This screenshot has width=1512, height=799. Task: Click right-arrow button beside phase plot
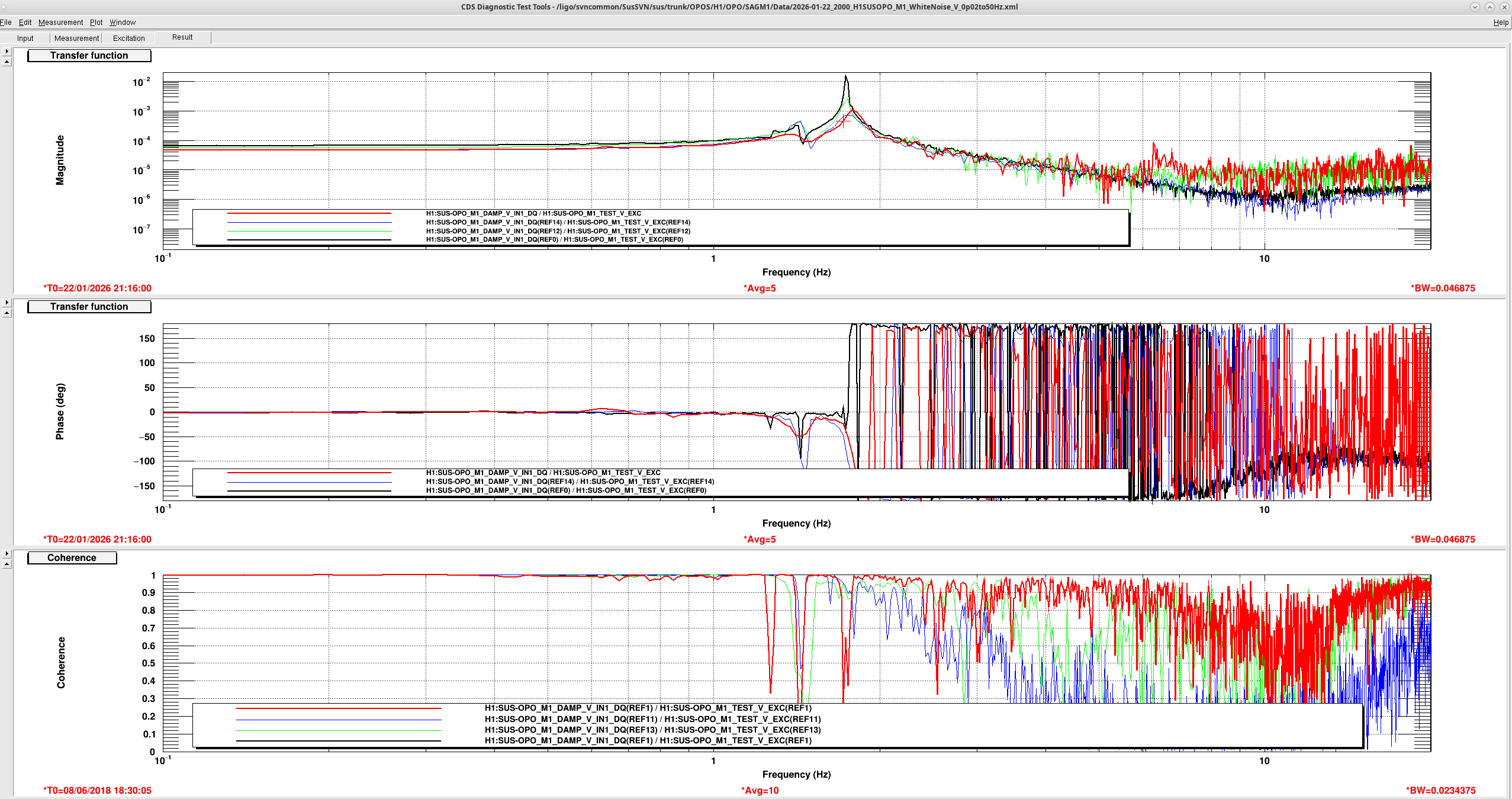tap(7, 303)
